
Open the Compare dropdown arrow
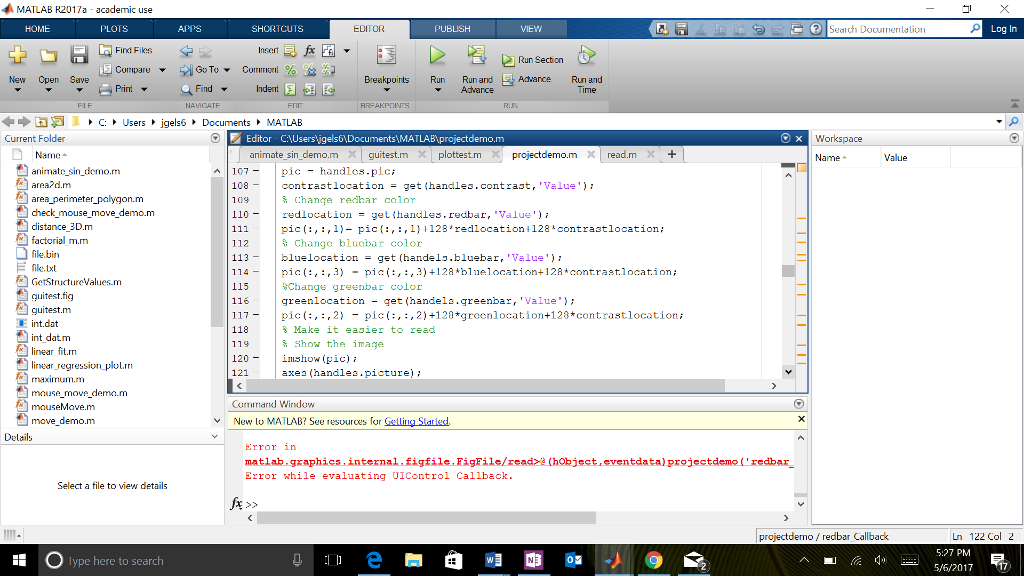[x=161, y=70]
